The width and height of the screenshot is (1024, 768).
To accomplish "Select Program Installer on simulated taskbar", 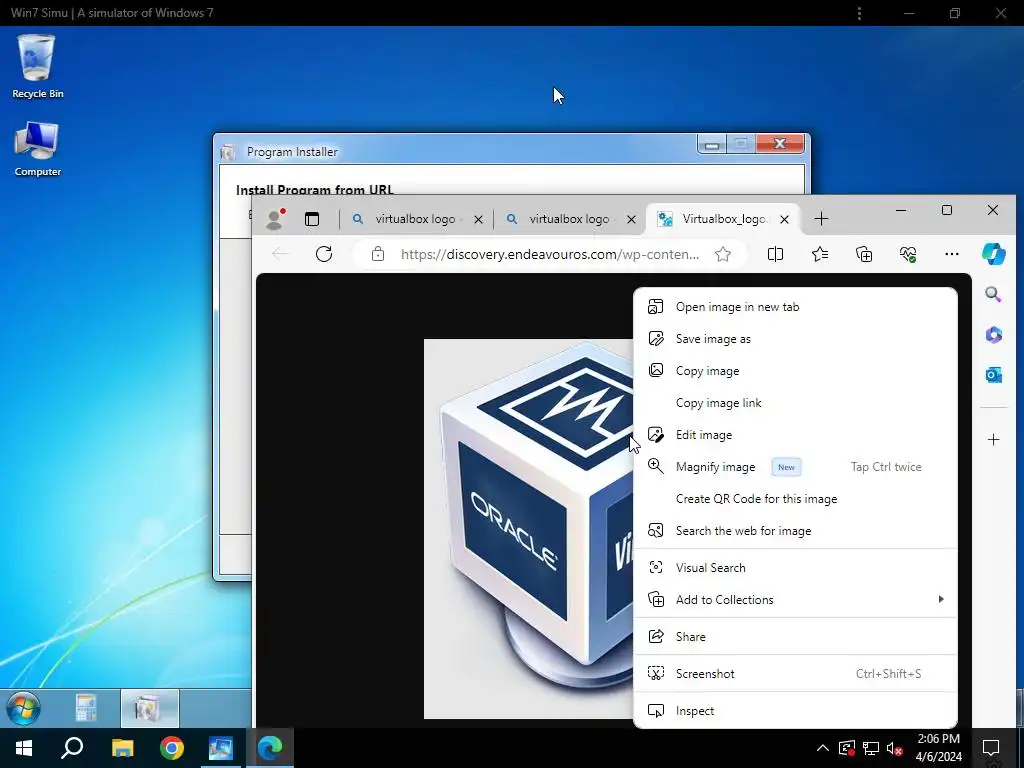I will pyautogui.click(x=150, y=708).
